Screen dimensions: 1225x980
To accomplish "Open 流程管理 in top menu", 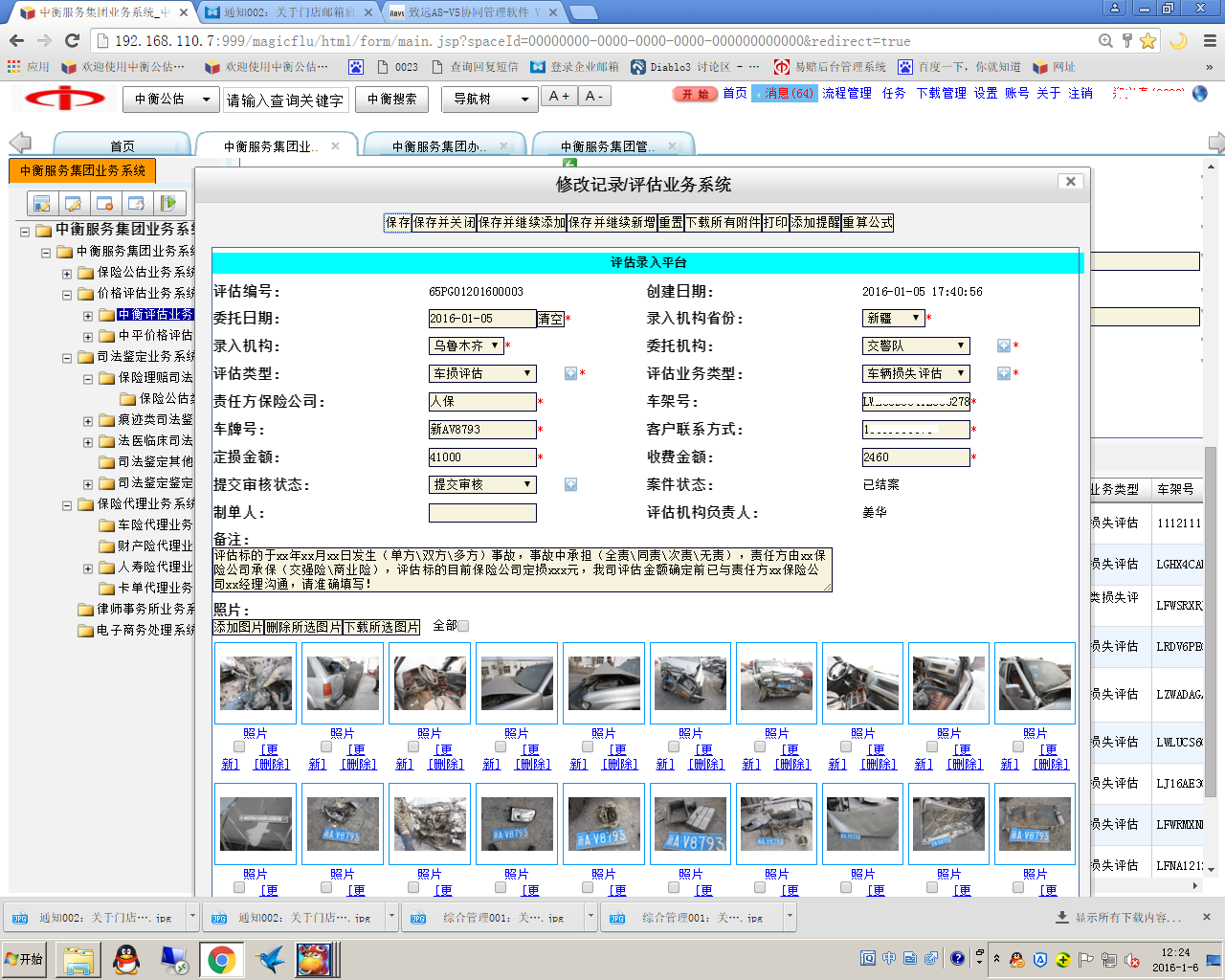I will pyautogui.click(x=847, y=93).
